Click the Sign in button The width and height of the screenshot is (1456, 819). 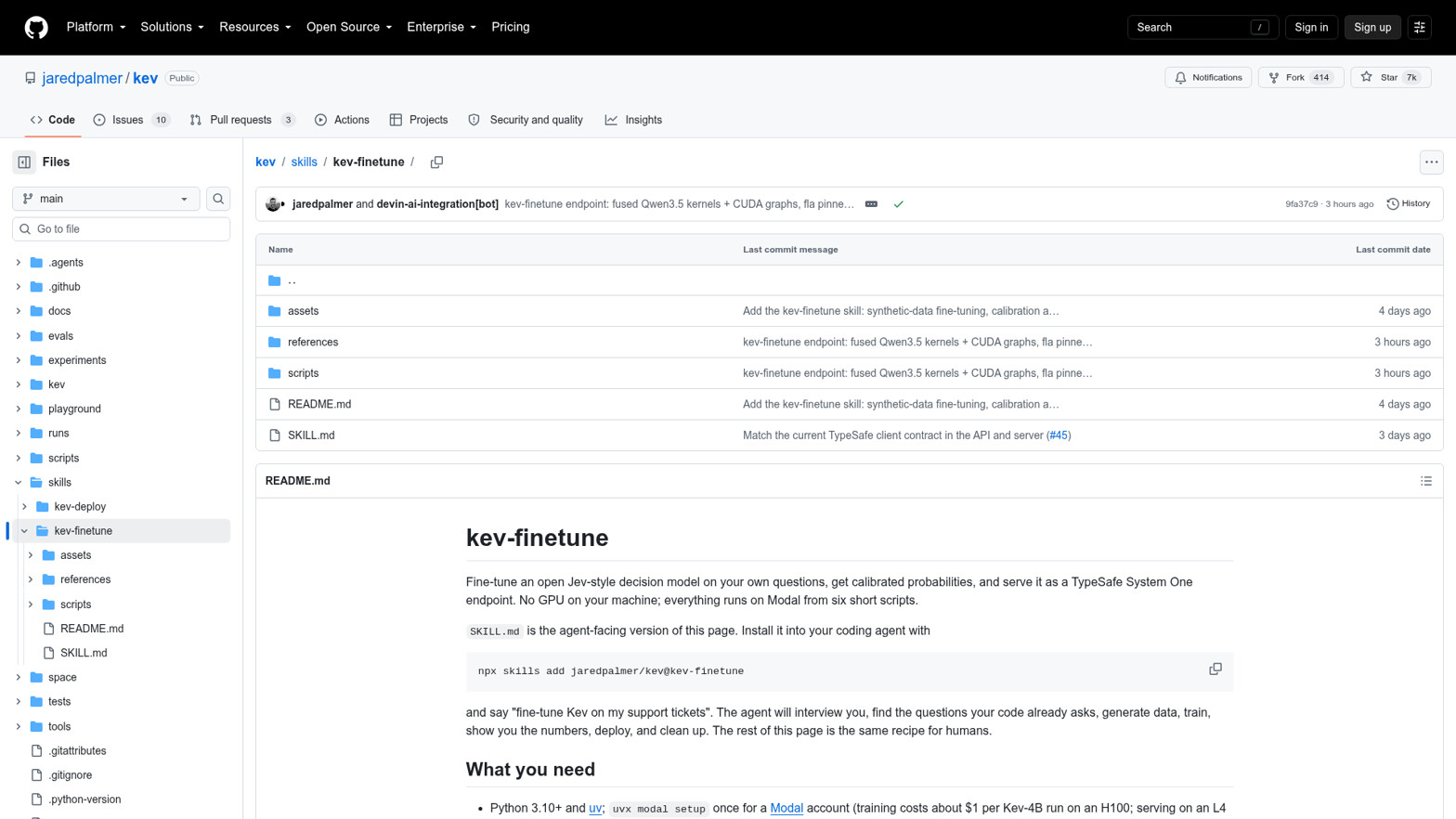pyautogui.click(x=1311, y=27)
